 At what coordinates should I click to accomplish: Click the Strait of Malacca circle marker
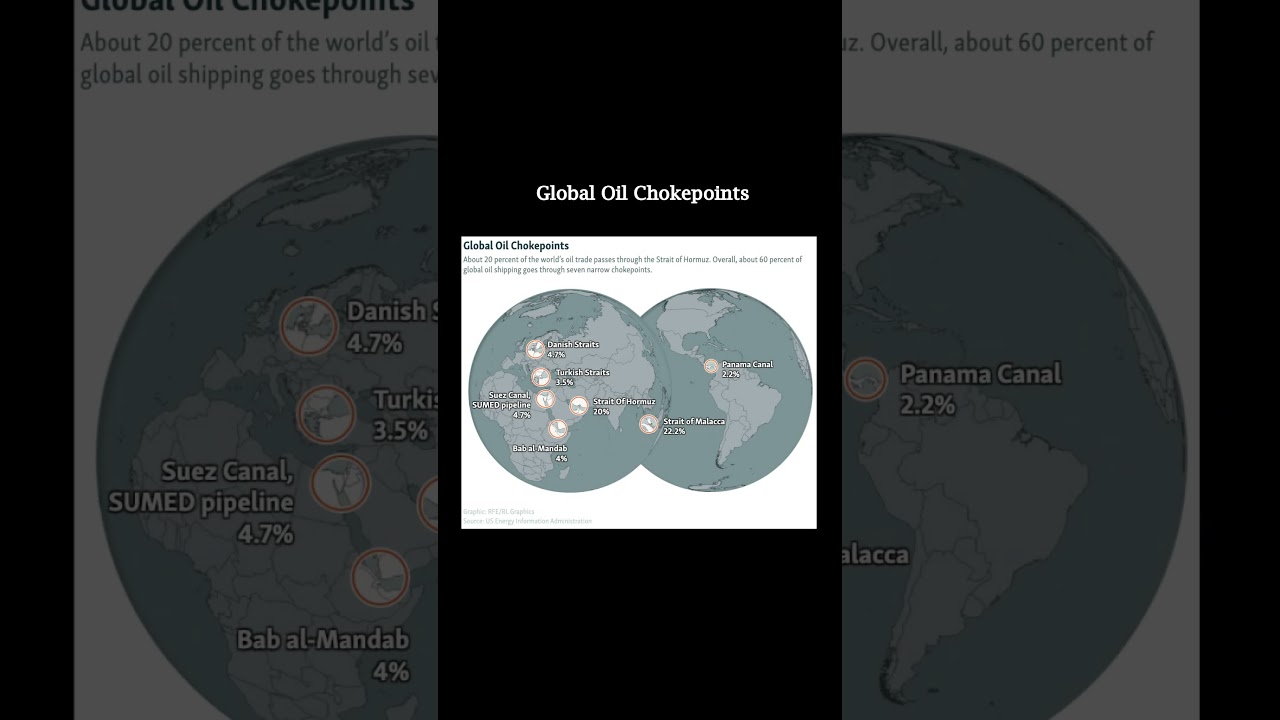[649, 424]
